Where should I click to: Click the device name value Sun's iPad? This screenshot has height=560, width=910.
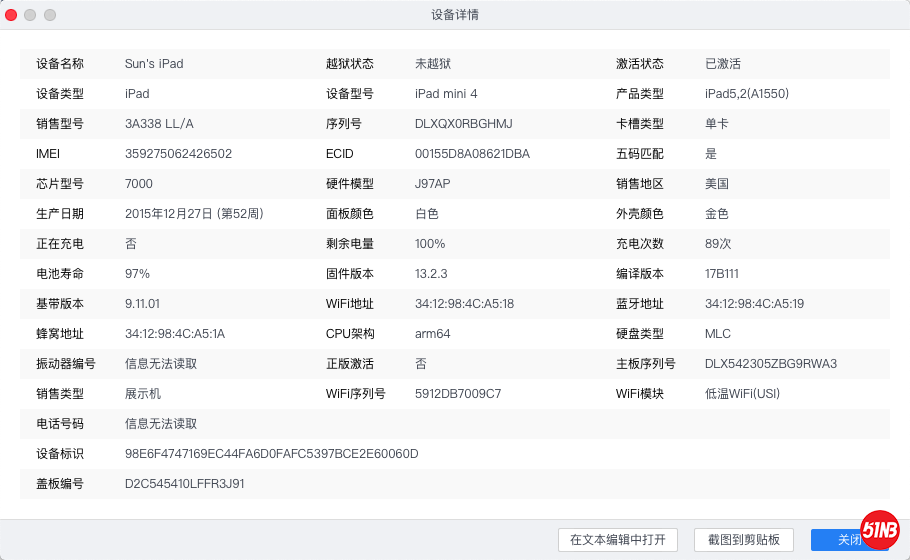click(x=154, y=64)
